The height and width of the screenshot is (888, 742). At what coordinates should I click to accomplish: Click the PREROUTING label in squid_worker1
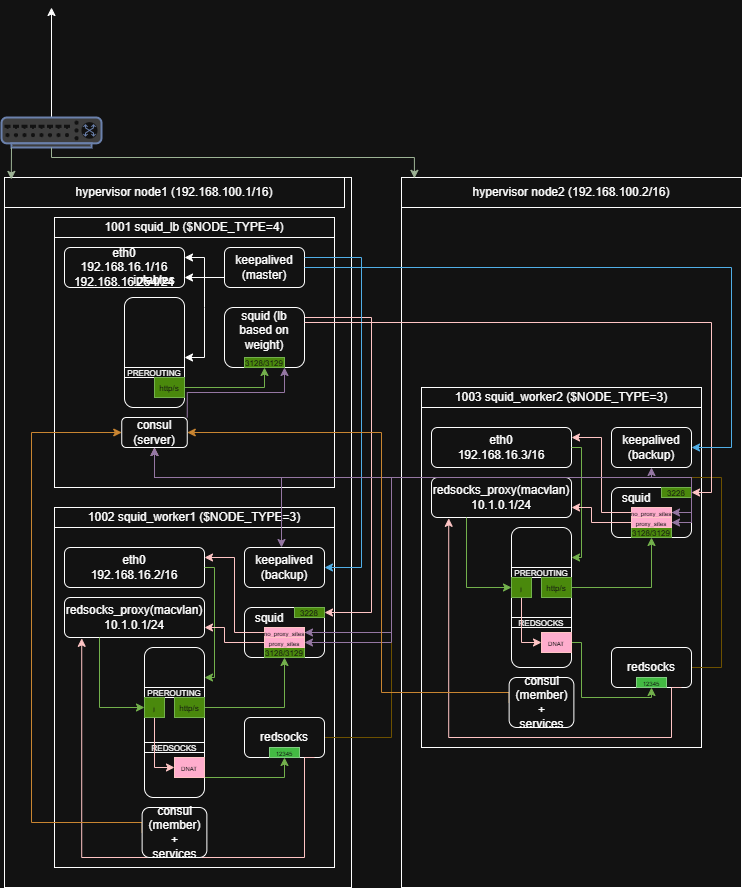(x=174, y=693)
